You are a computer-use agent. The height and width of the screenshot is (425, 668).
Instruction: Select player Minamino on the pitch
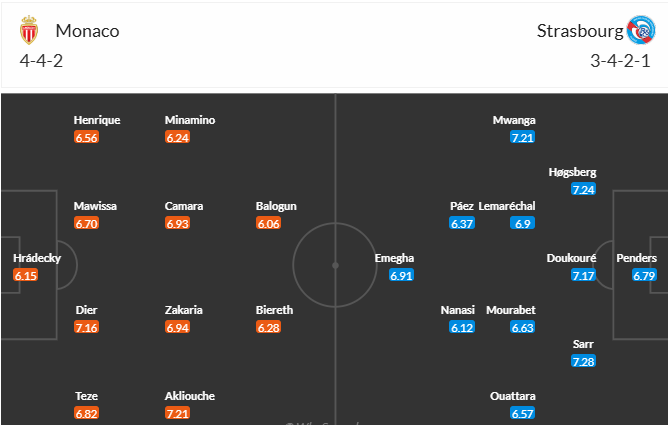(190, 120)
